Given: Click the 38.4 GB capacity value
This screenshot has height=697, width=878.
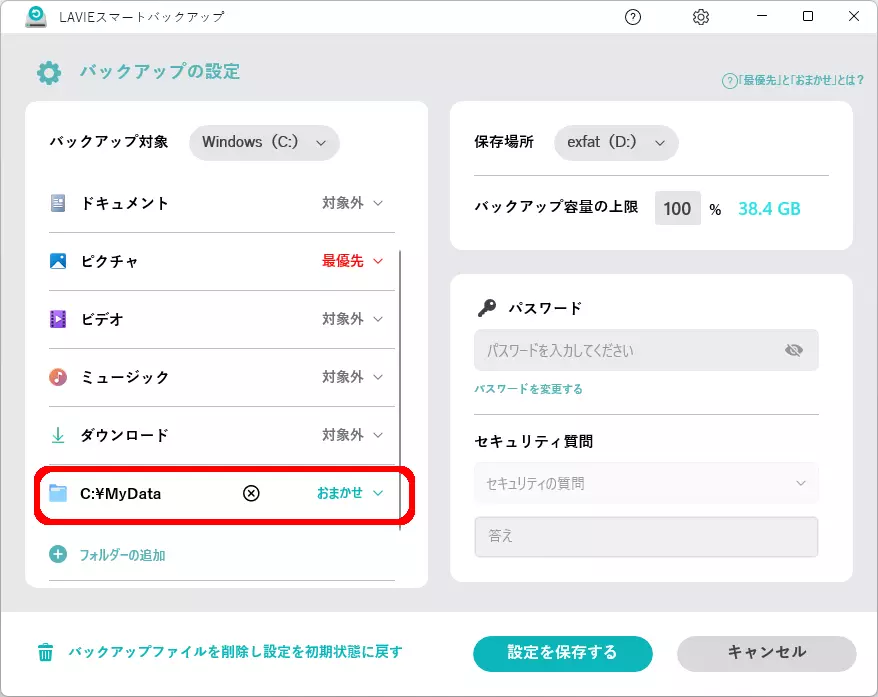Looking at the screenshot, I should pos(769,209).
